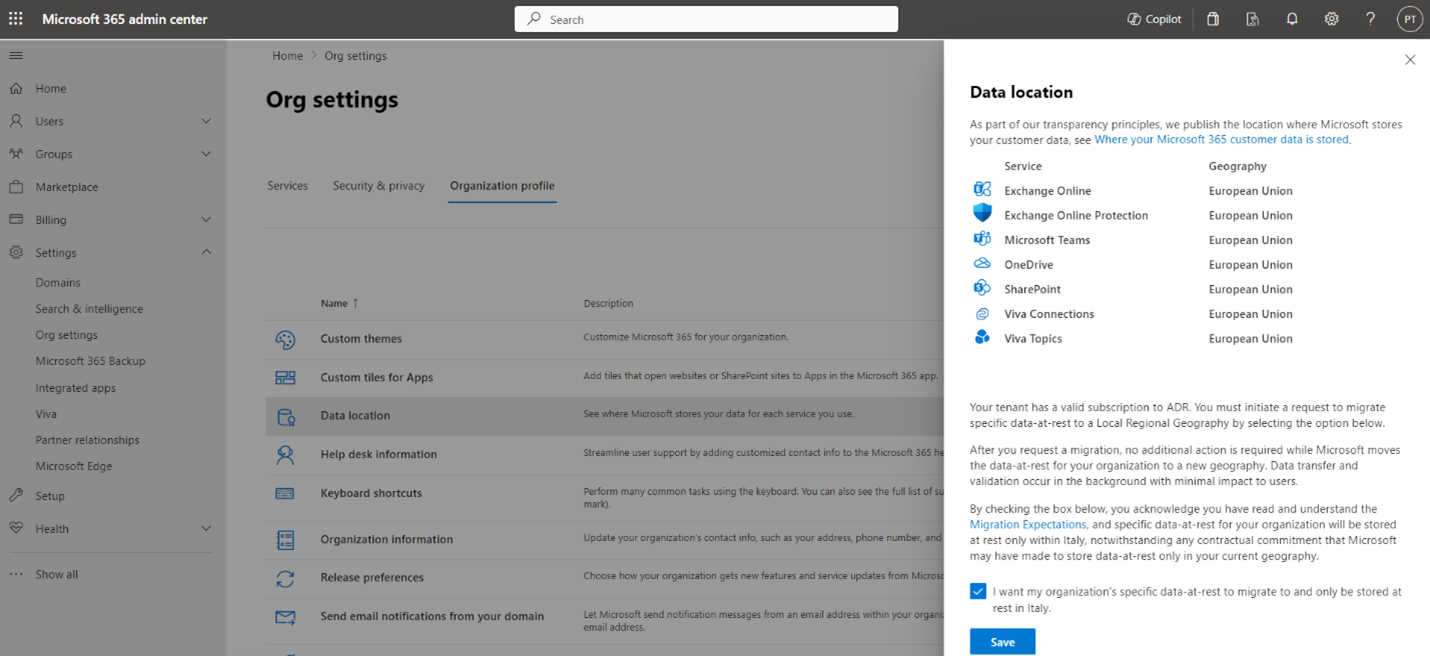Click the Org settings breadcrumb

point(355,56)
